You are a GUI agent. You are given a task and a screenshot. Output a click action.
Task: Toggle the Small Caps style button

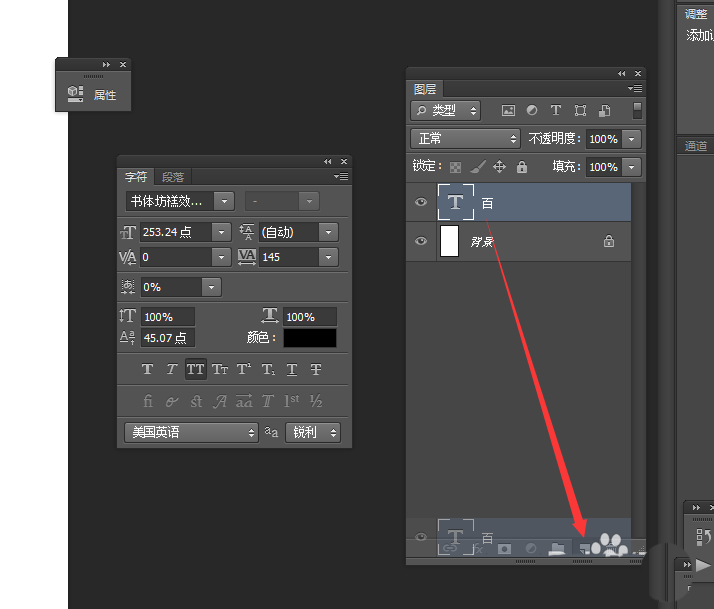point(220,369)
